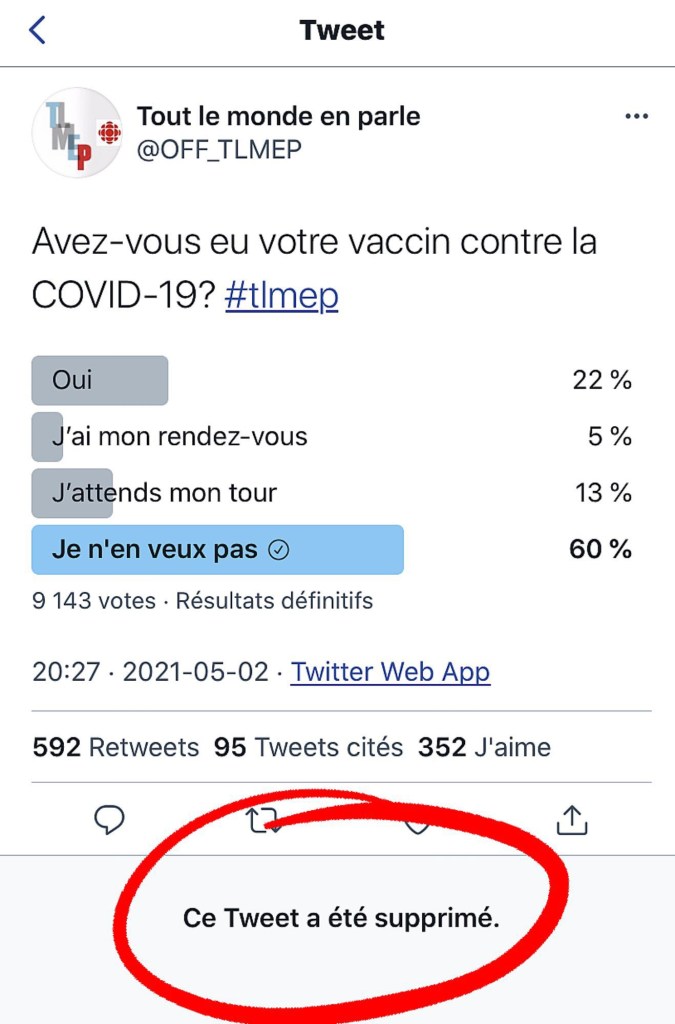The image size is (675, 1024).
Task: Tap the Tout le monde en parle name
Action: [x=278, y=116]
